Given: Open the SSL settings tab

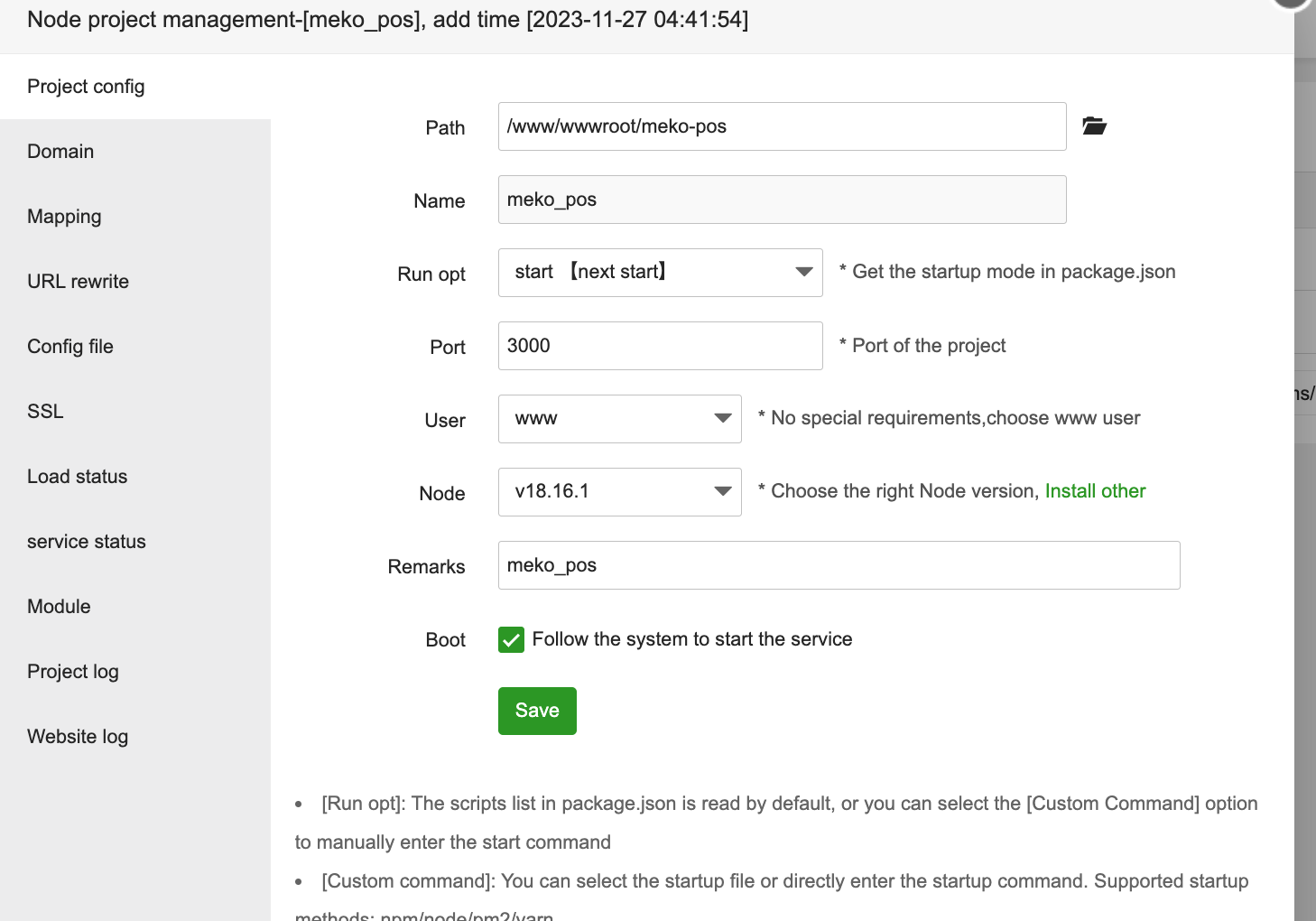Looking at the screenshot, I should [x=45, y=412].
